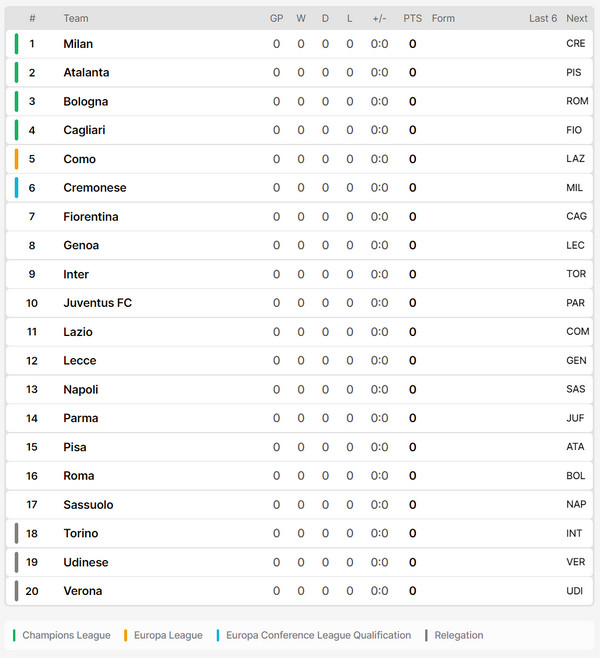Click the Europa Conference League Qualification legend
The width and height of the screenshot is (600, 658).
[x=318, y=635]
